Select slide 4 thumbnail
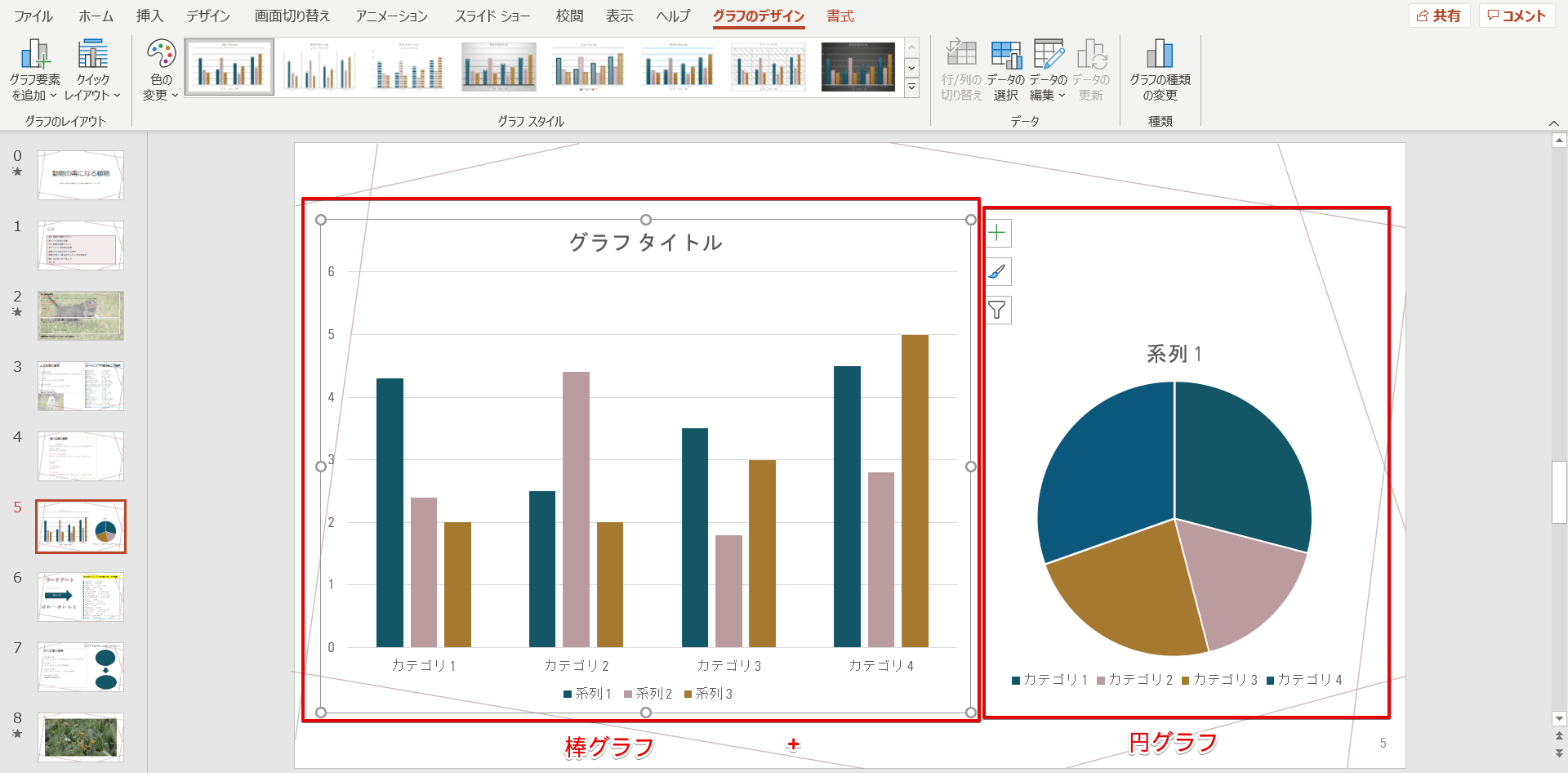The image size is (1568, 773). [81, 456]
